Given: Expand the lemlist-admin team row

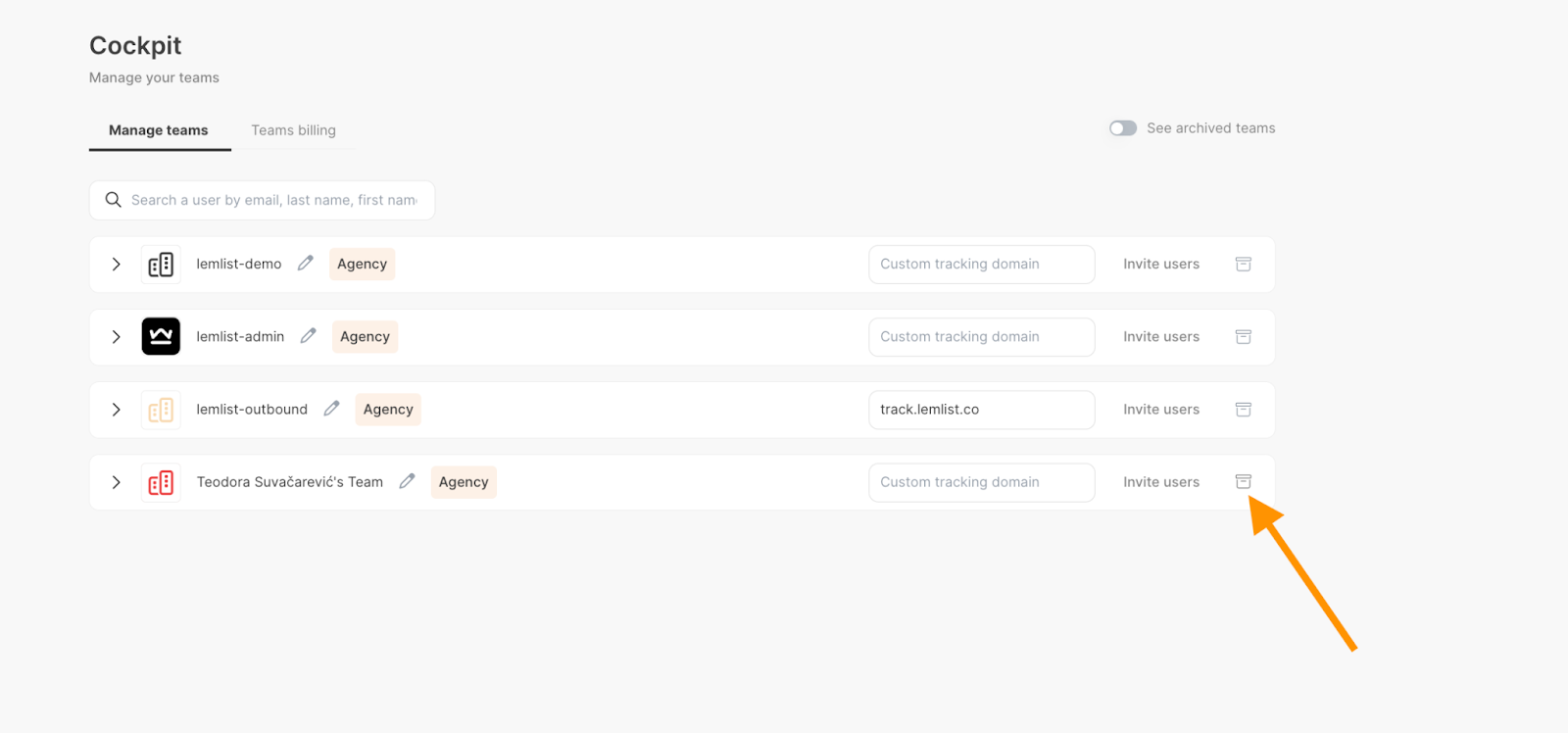Looking at the screenshot, I should click(x=117, y=337).
